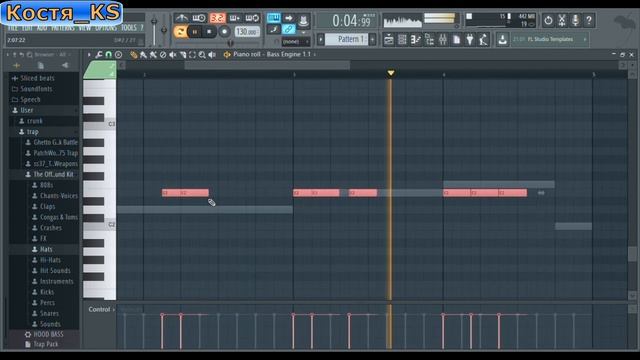Open the Mixer window
This screenshot has height=360, width=640.
click(442, 40)
